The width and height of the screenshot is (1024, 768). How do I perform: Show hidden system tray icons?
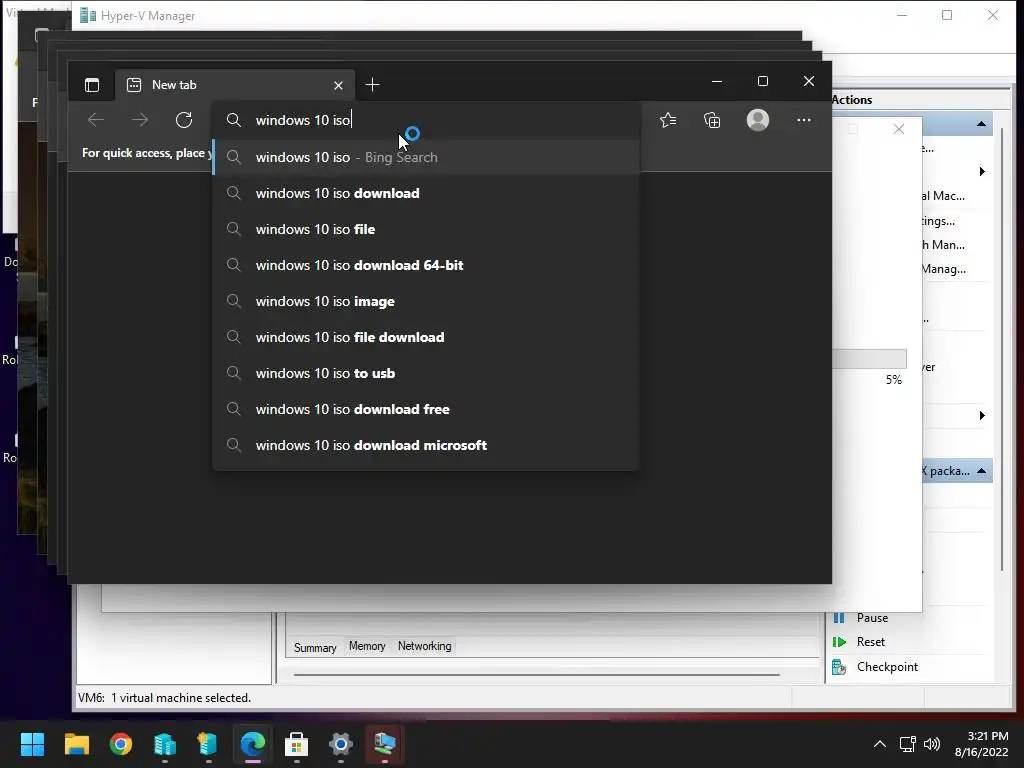pos(880,744)
